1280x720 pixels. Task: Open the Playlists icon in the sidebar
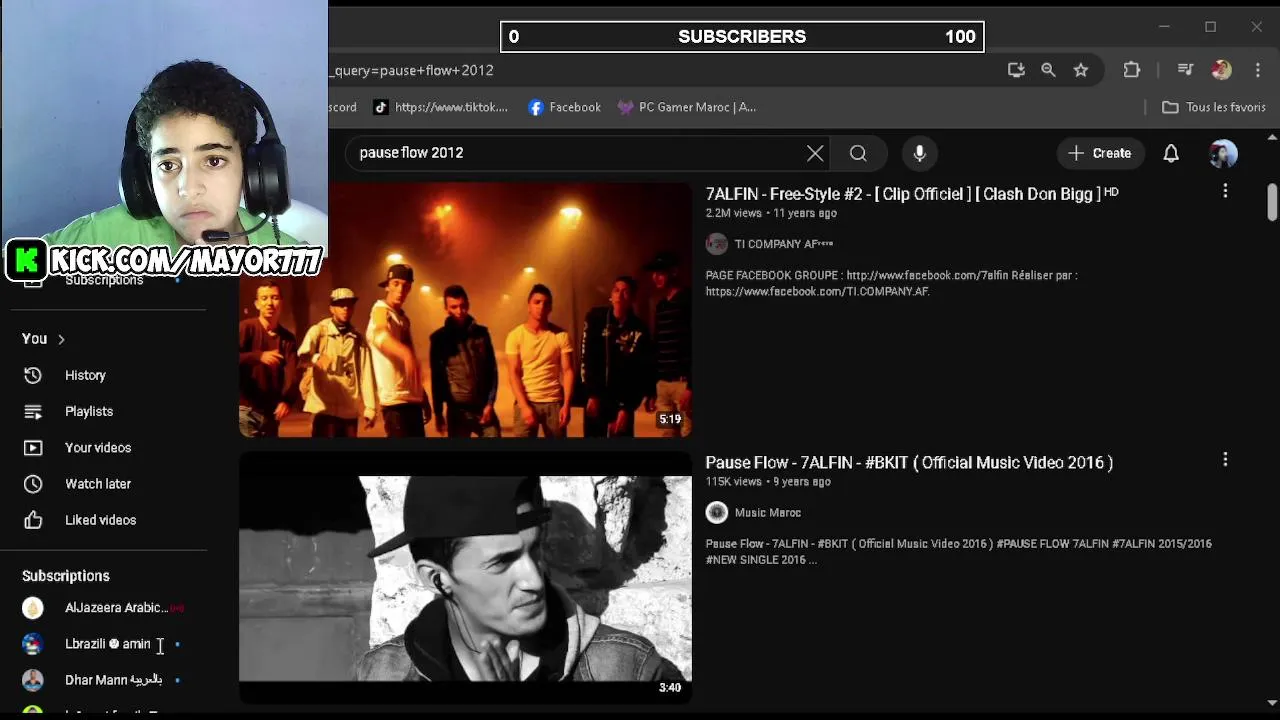33,411
